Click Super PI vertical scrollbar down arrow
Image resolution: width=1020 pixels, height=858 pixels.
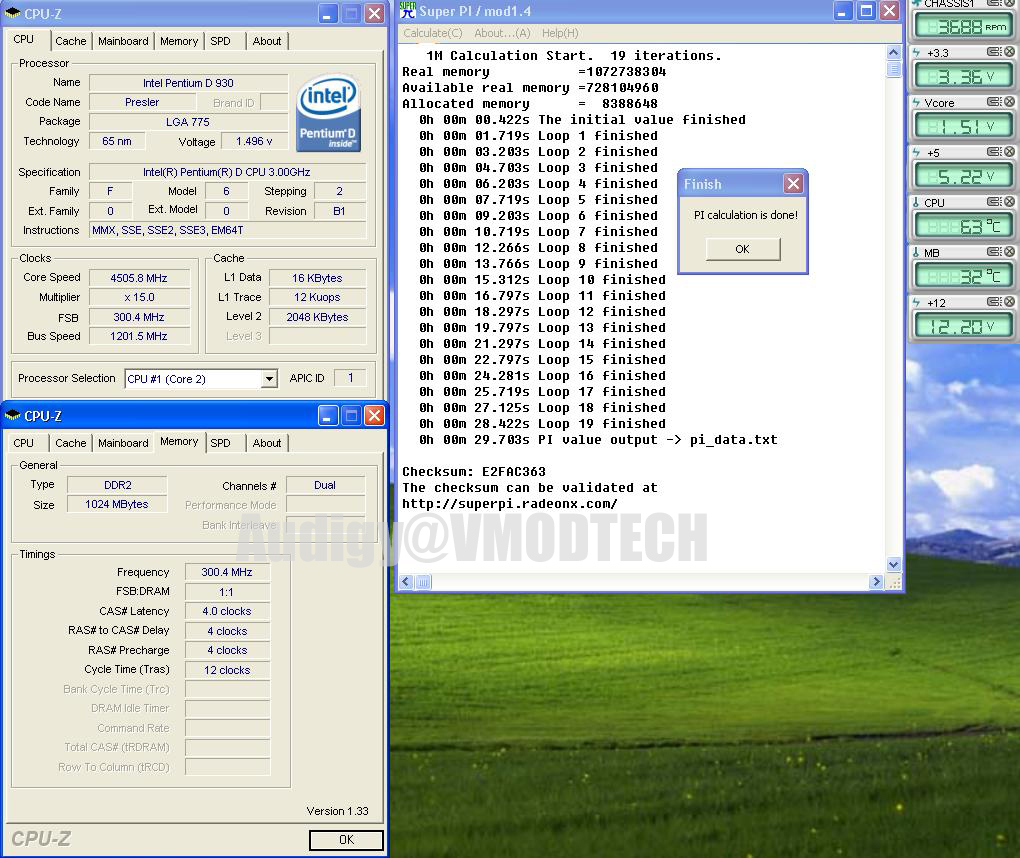click(x=894, y=565)
